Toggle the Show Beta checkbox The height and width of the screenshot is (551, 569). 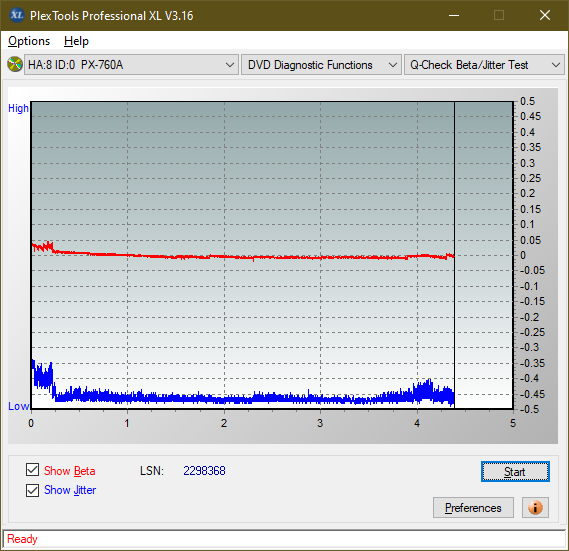(x=33, y=470)
